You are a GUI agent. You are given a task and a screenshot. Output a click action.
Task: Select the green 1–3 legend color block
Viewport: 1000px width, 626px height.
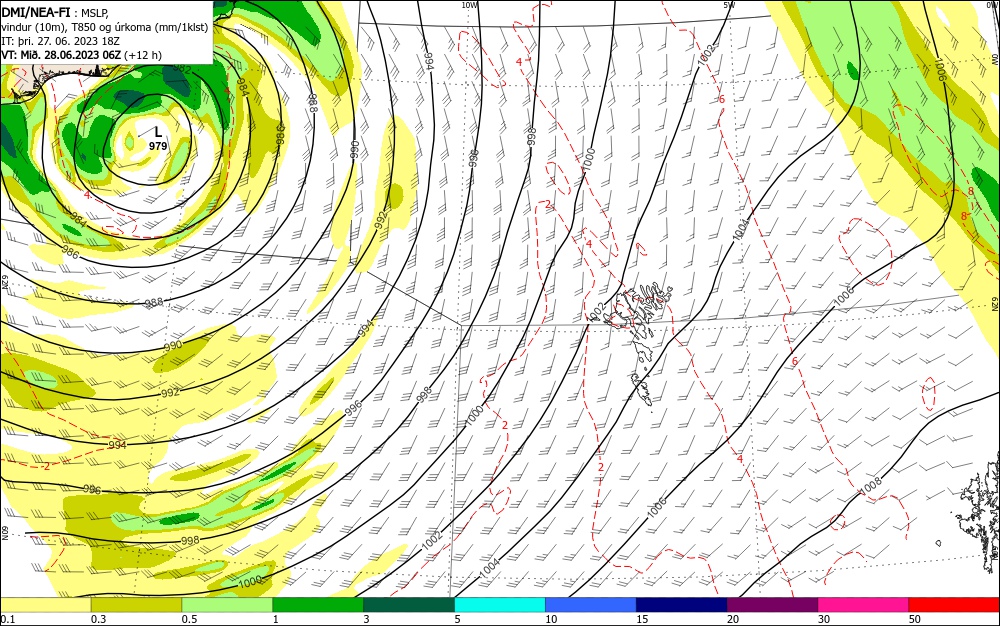318,605
